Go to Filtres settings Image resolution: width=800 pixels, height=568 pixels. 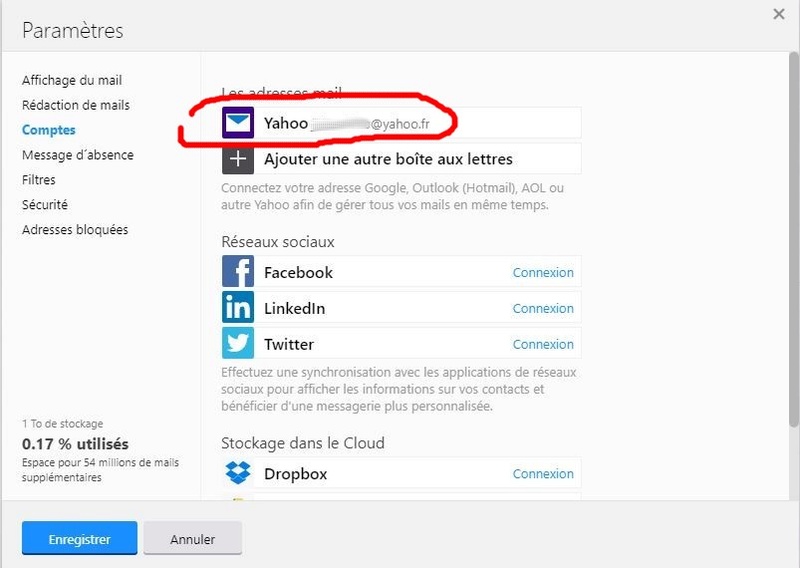39,180
